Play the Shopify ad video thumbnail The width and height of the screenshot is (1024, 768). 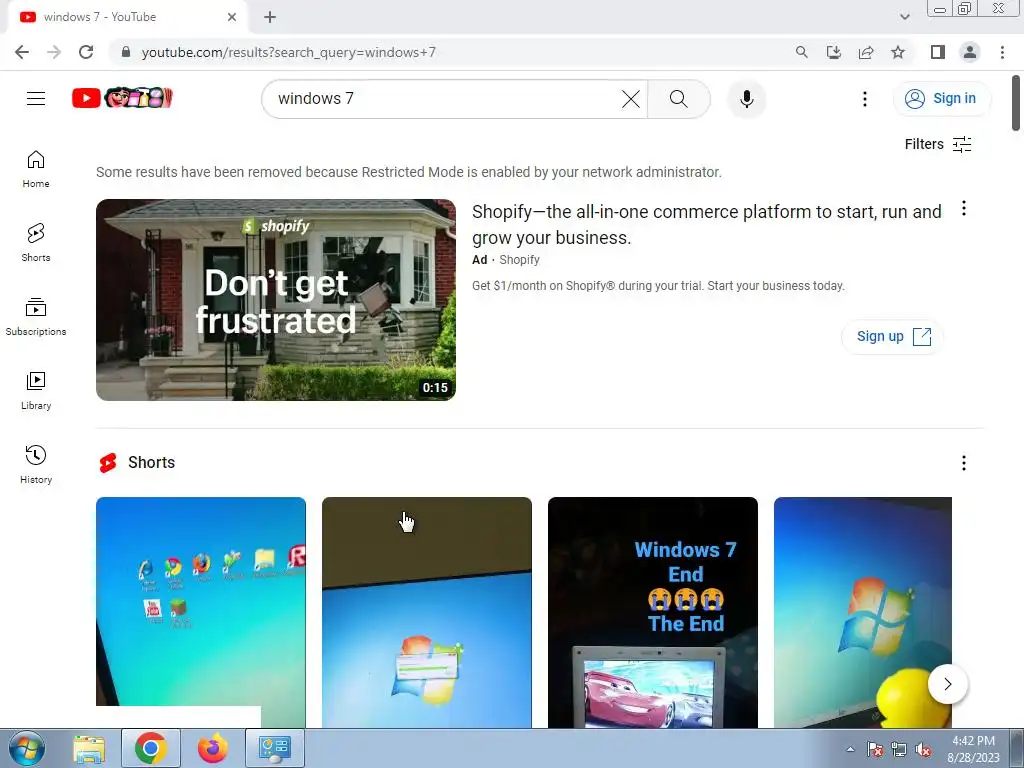[x=276, y=300]
